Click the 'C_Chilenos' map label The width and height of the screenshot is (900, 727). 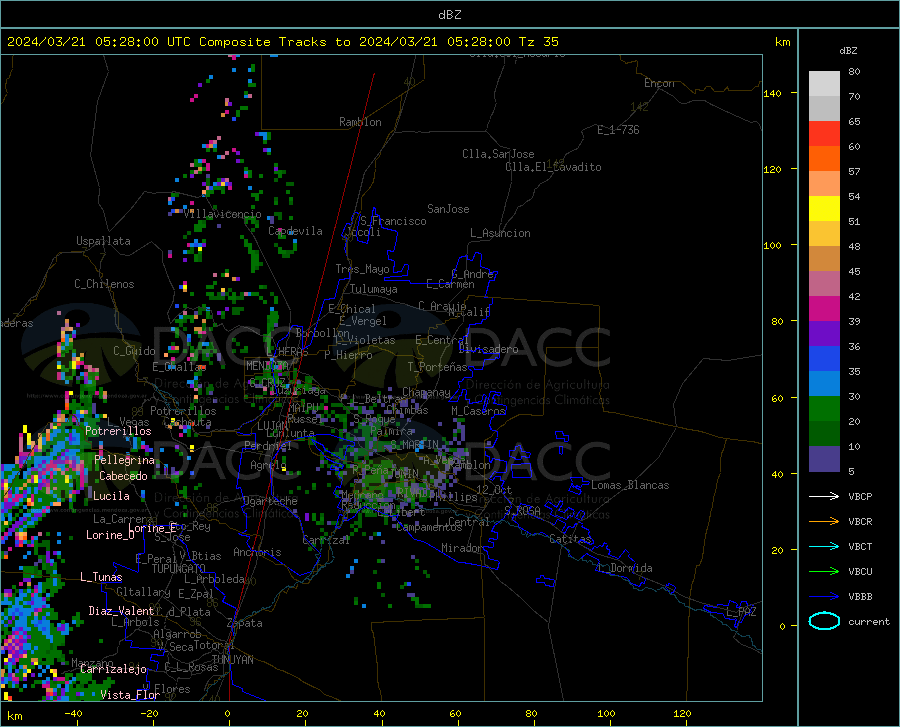[104, 284]
